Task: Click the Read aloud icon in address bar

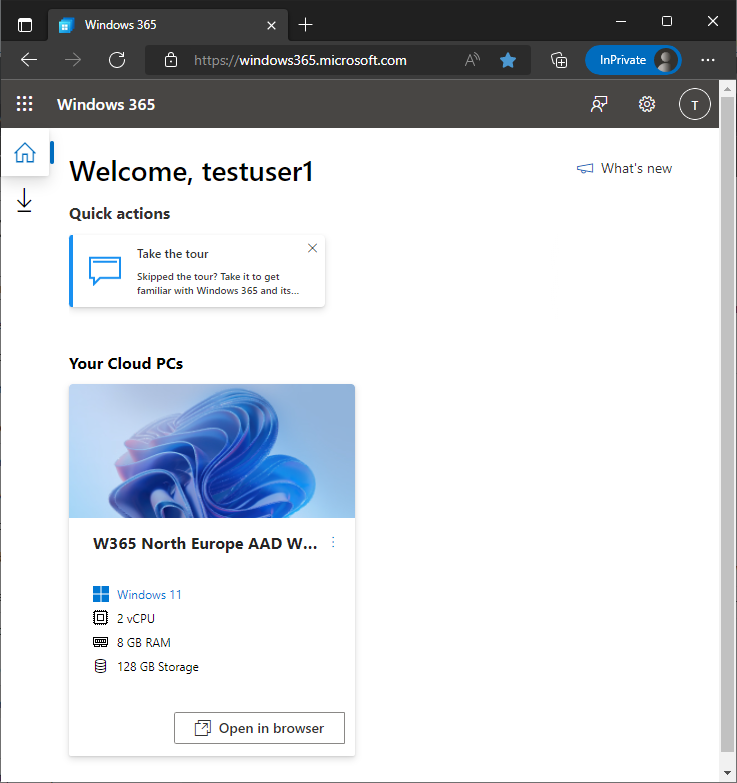Action: (472, 60)
